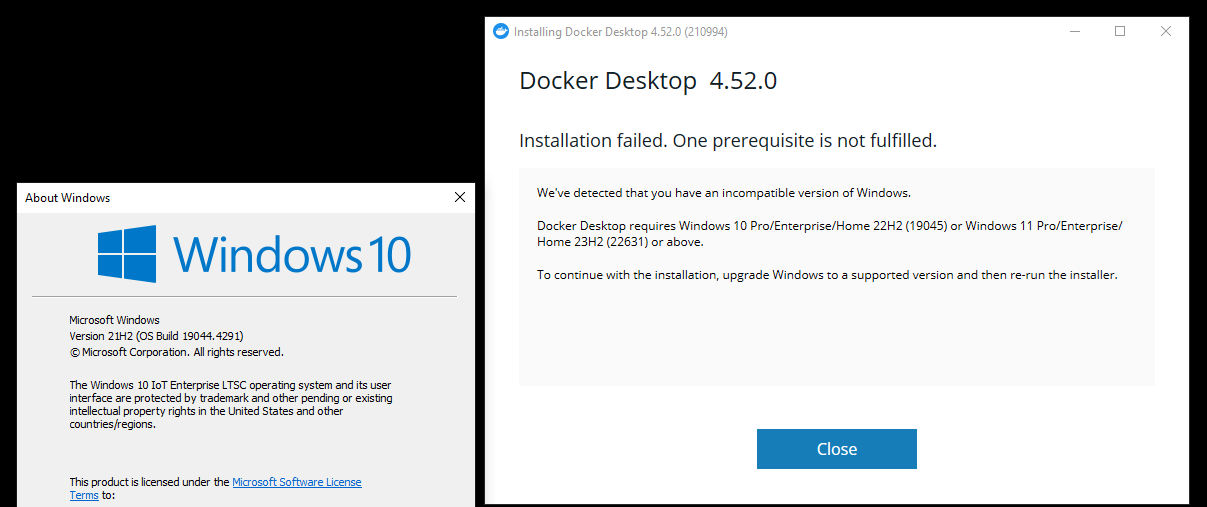Close the About Windows dialog
Viewport: 1207px width, 507px height.
tap(460, 197)
